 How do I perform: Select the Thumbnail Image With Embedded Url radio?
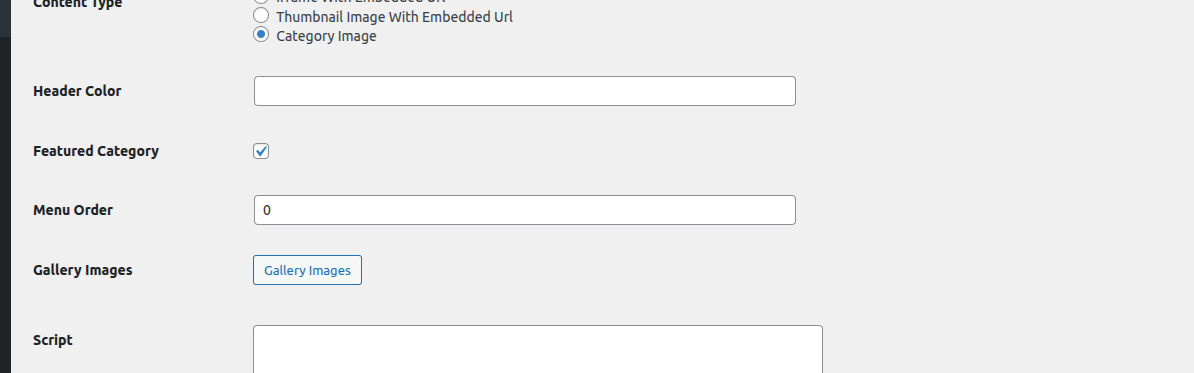click(261, 15)
